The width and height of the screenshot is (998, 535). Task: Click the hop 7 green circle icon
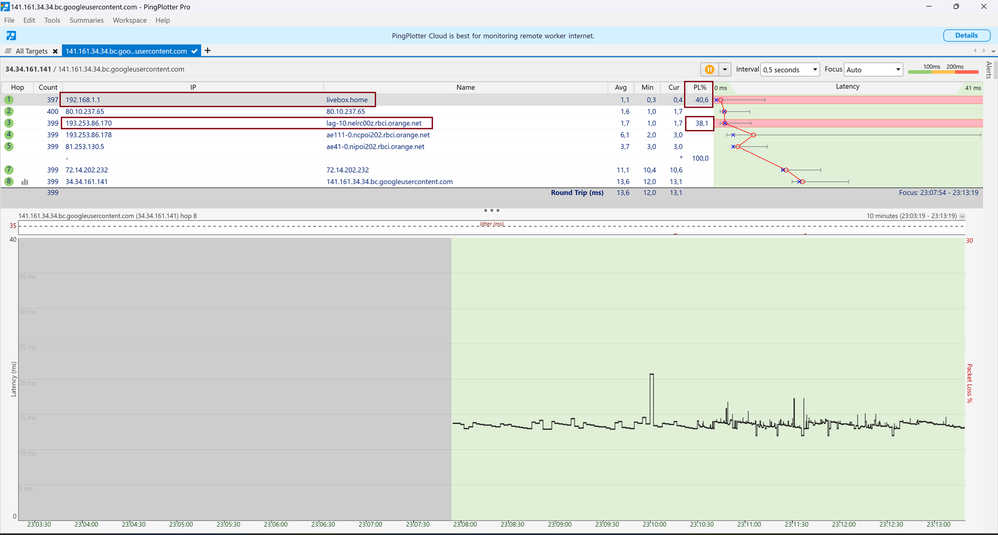[9, 170]
